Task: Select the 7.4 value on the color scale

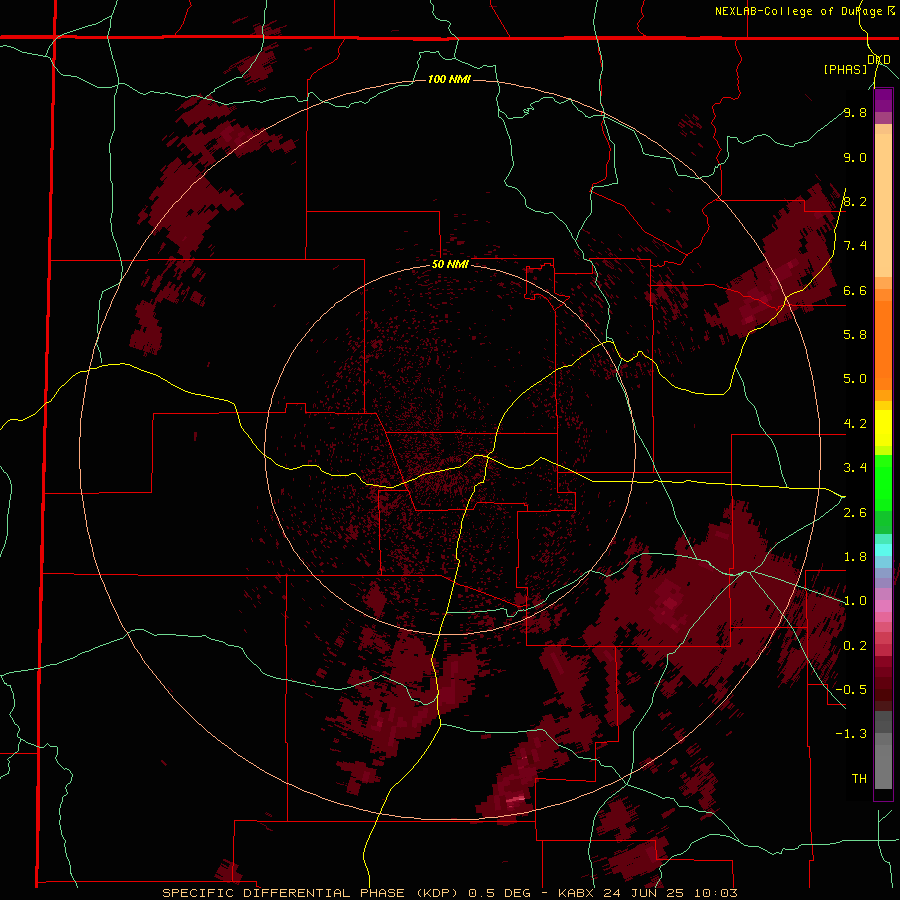Action: pos(855,246)
